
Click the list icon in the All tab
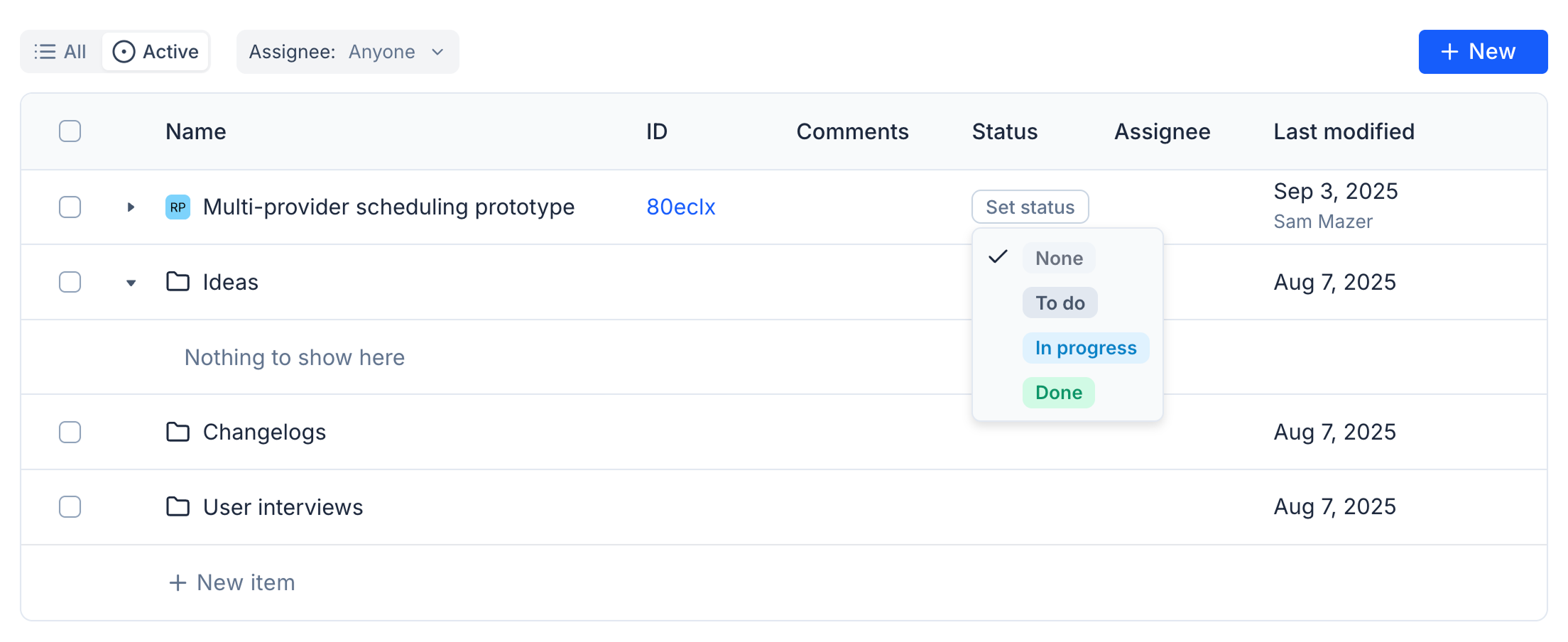45,52
